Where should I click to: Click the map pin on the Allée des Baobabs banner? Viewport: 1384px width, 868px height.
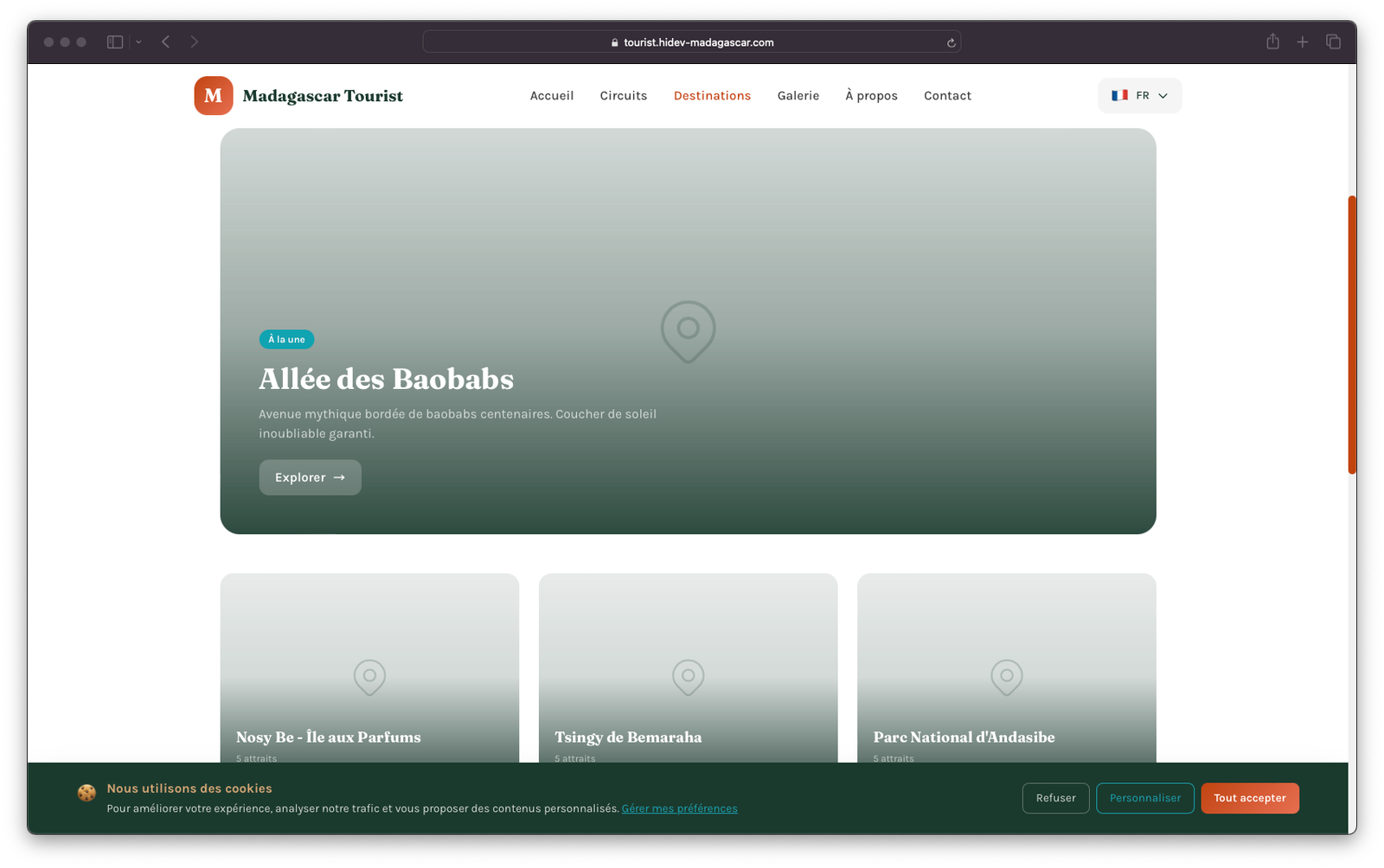pyautogui.click(x=688, y=331)
